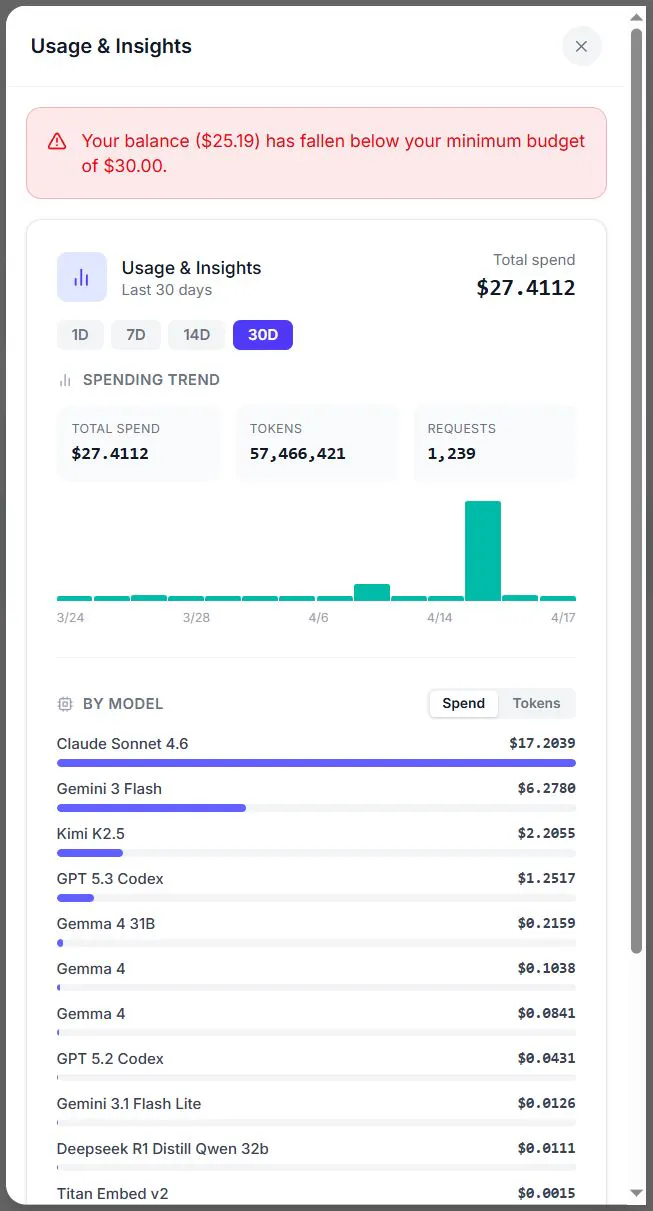The height and width of the screenshot is (1211, 653).
Task: Click the 1,239 requests value
Action: (452, 454)
